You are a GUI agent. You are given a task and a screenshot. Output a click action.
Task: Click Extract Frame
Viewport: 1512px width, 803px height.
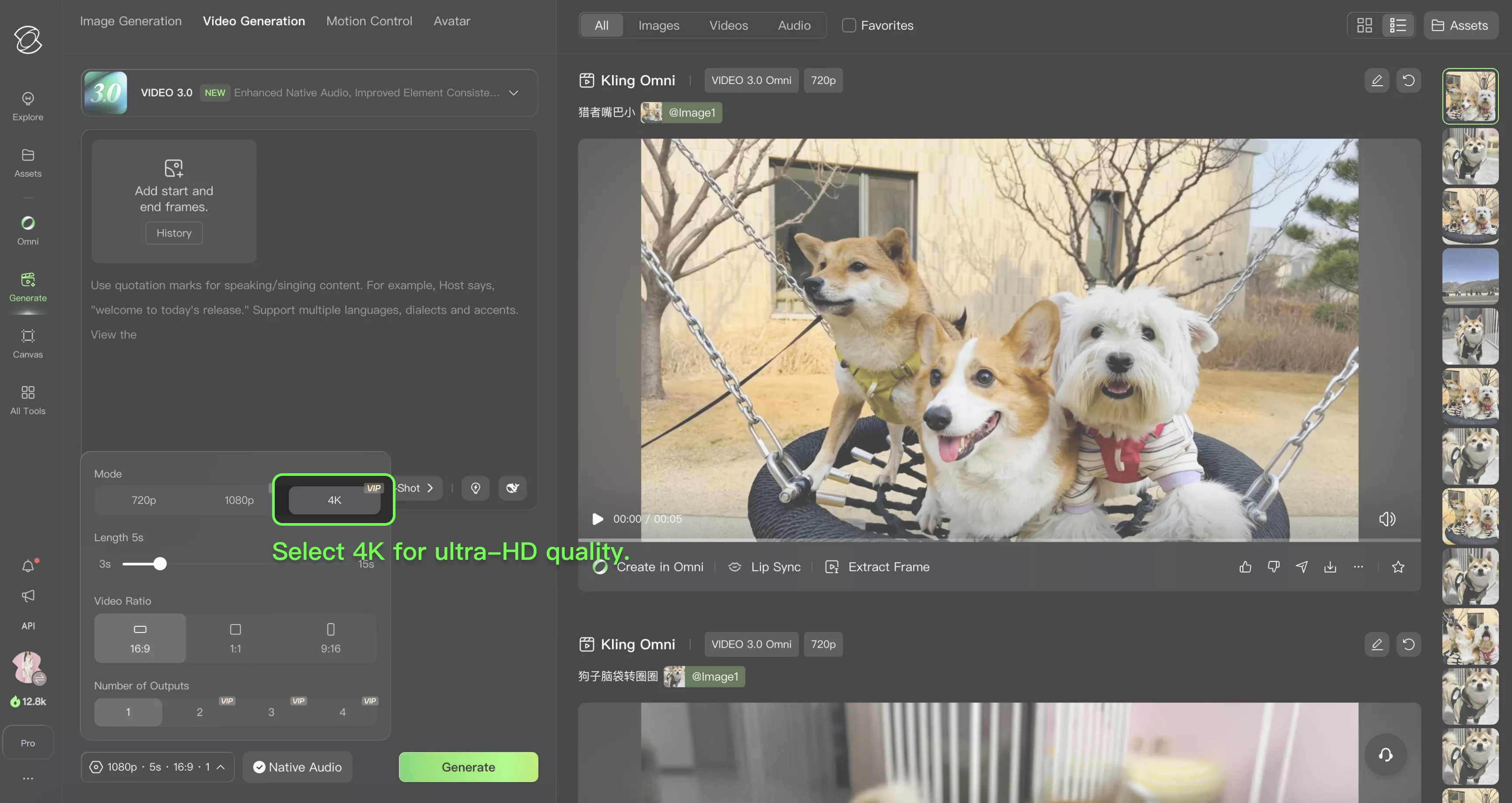[878, 566]
